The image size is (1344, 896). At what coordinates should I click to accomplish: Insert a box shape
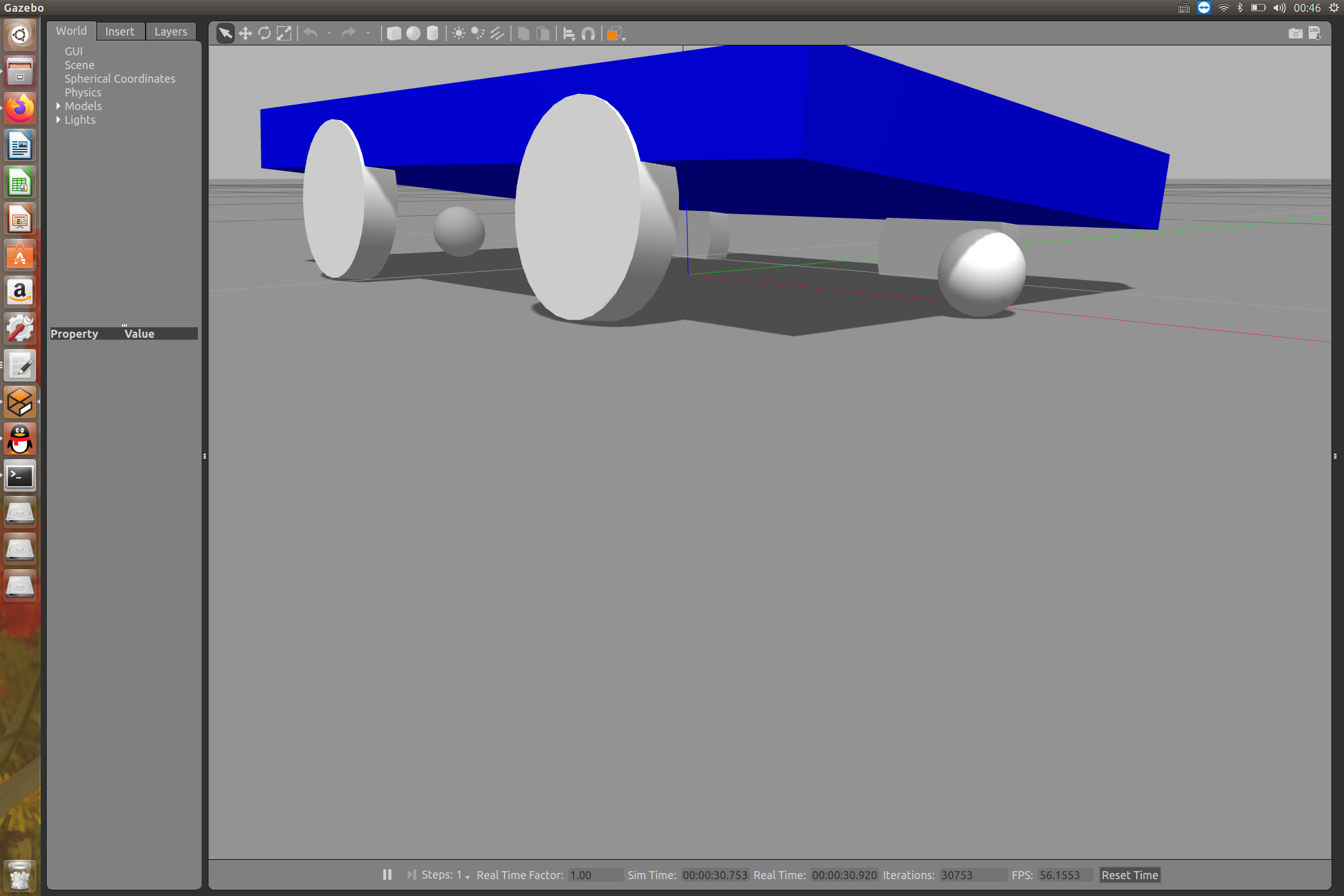(x=394, y=34)
